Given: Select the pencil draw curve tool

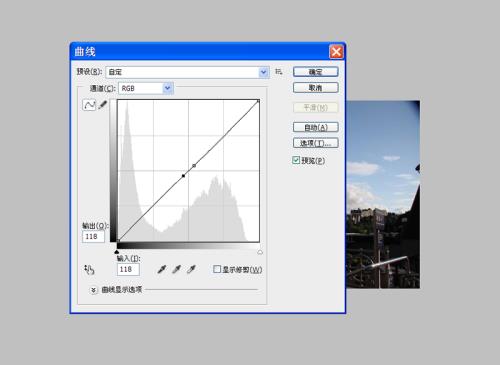Looking at the screenshot, I should [x=103, y=105].
